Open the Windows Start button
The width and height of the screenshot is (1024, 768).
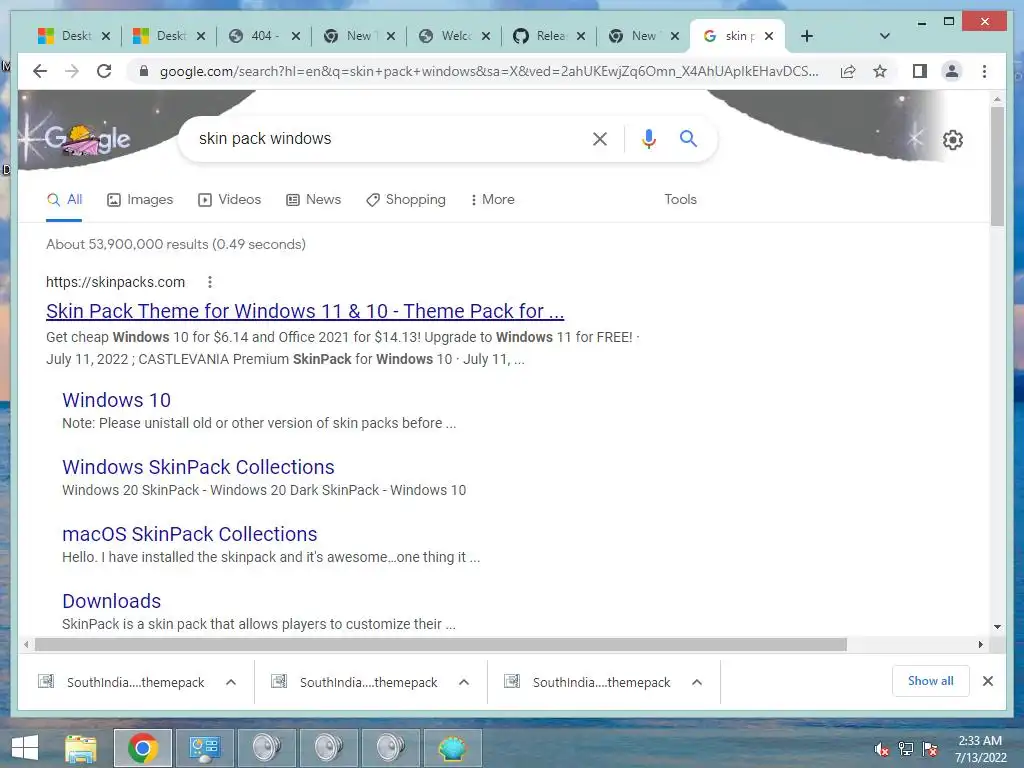pos(25,748)
